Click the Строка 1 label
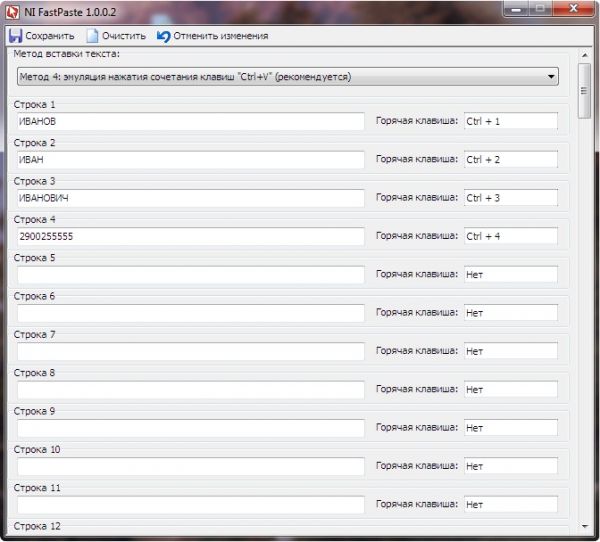Viewport: 600px width, 542px height. click(x=34, y=104)
